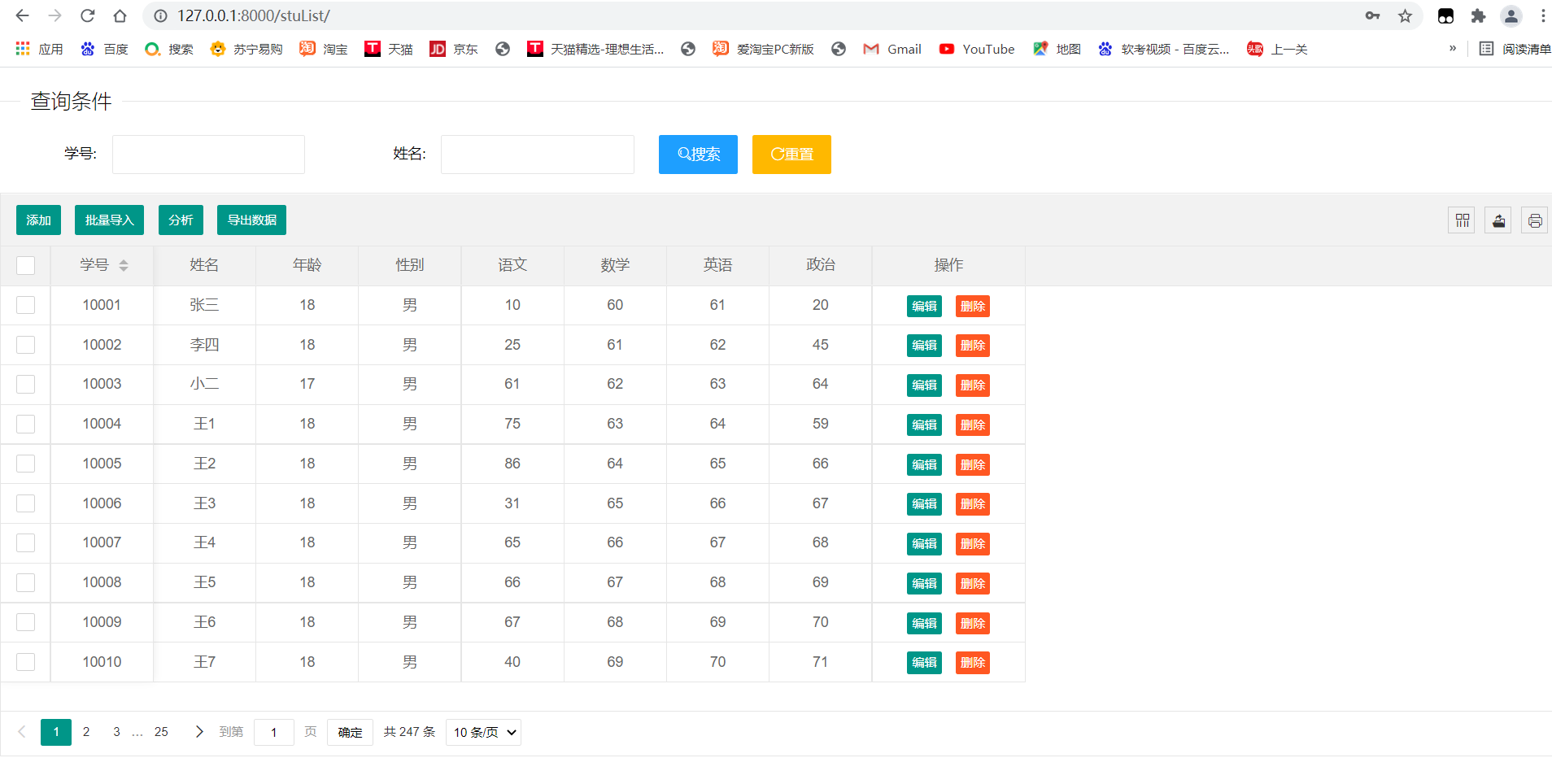
Task: Sort the 学号 column by its arrows
Action: (x=124, y=265)
